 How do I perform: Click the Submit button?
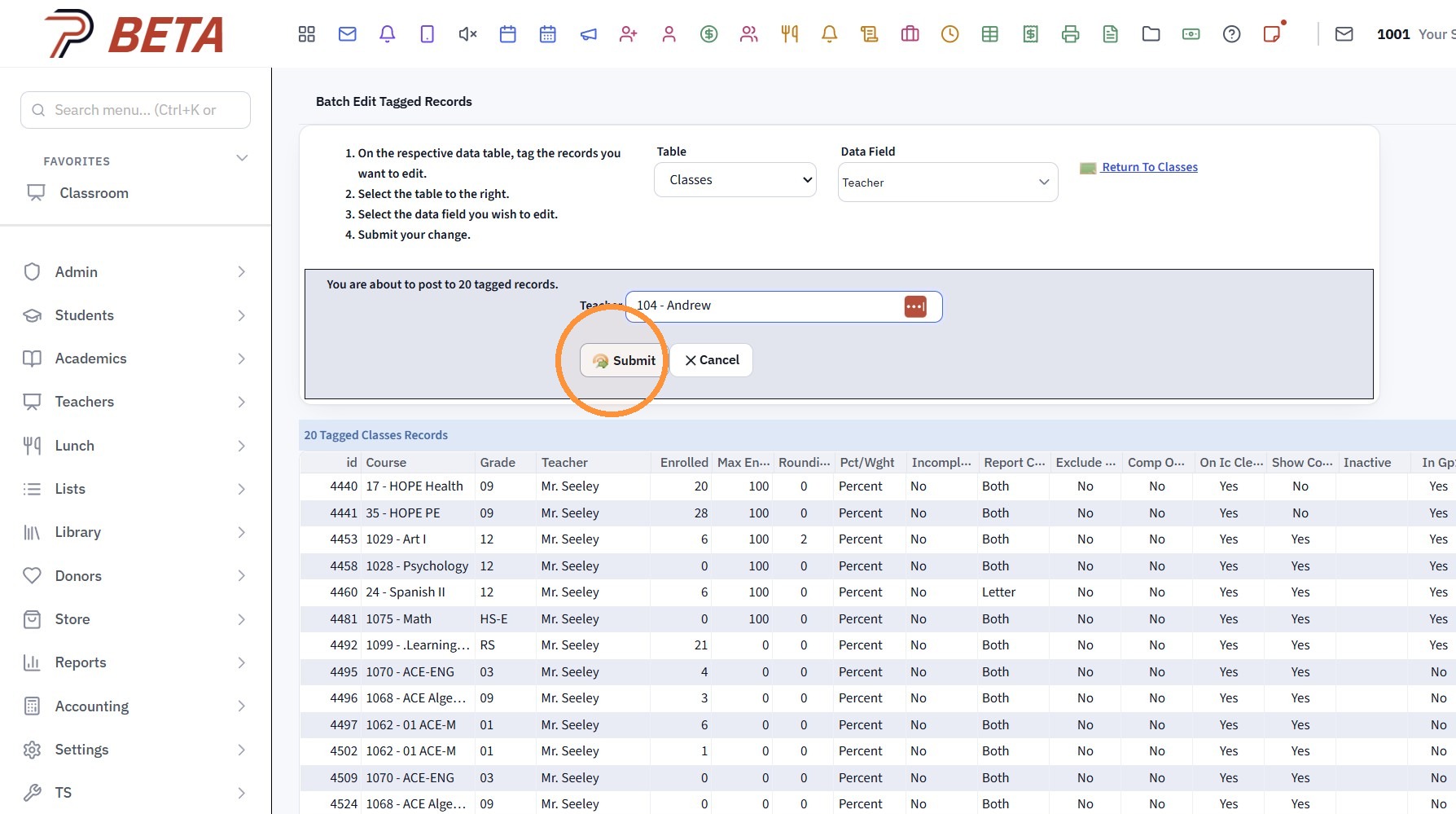pyautogui.click(x=624, y=360)
